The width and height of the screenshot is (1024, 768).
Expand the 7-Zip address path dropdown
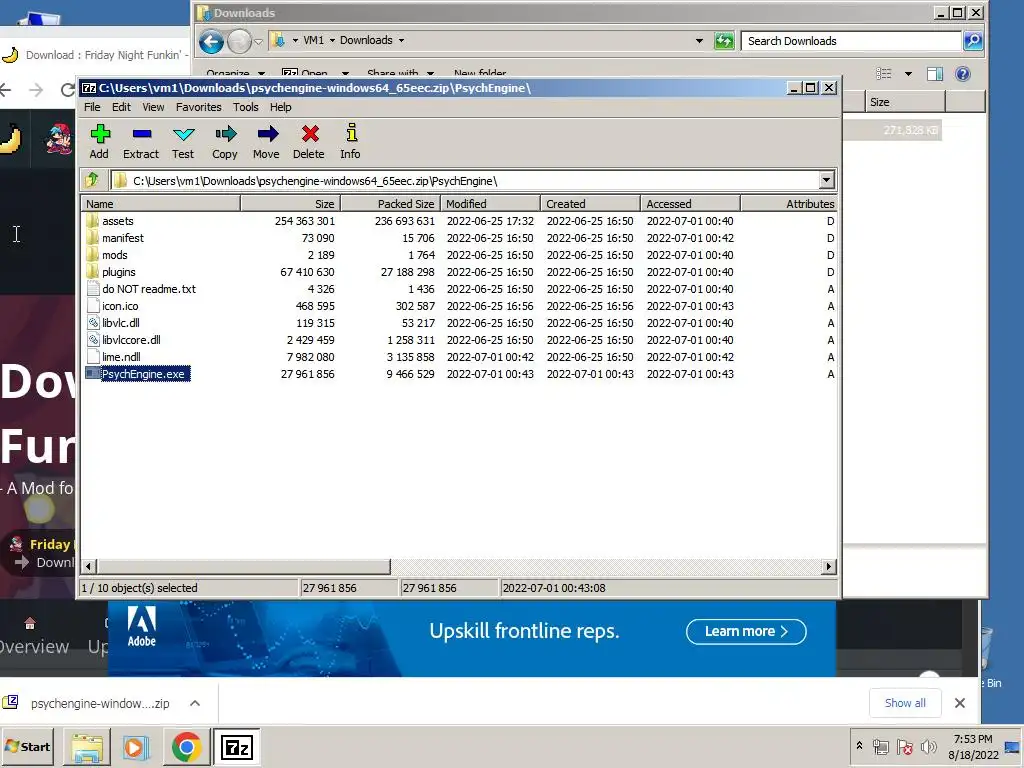(826, 180)
